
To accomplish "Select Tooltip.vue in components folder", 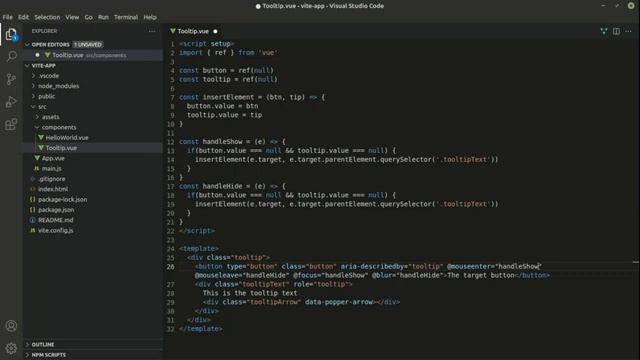I will pos(61,148).
